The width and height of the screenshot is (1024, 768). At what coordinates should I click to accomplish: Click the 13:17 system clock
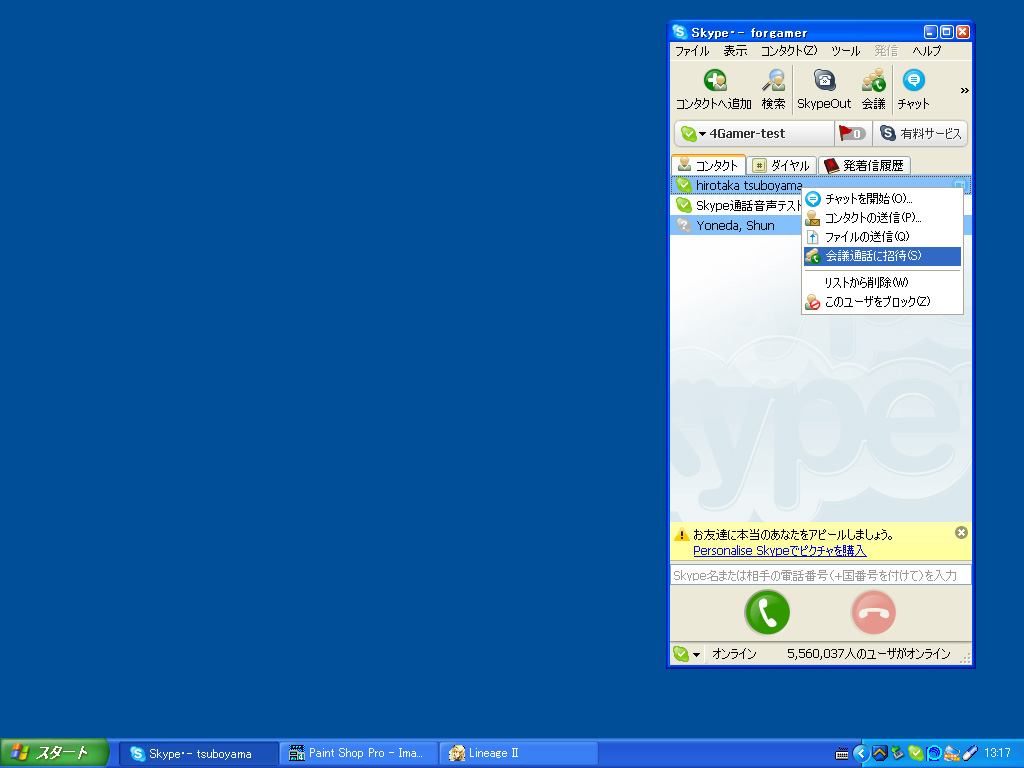[997, 754]
